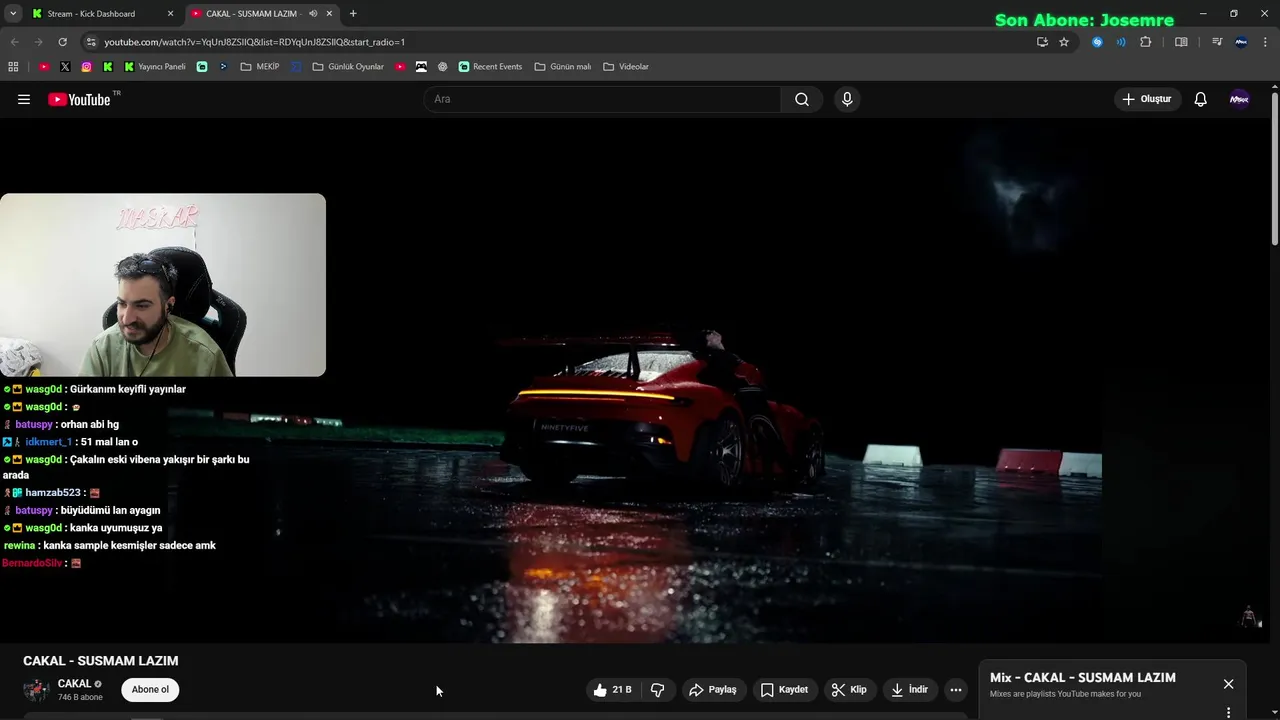
Task: Open YouTube notifications bell
Action: pos(1201,99)
